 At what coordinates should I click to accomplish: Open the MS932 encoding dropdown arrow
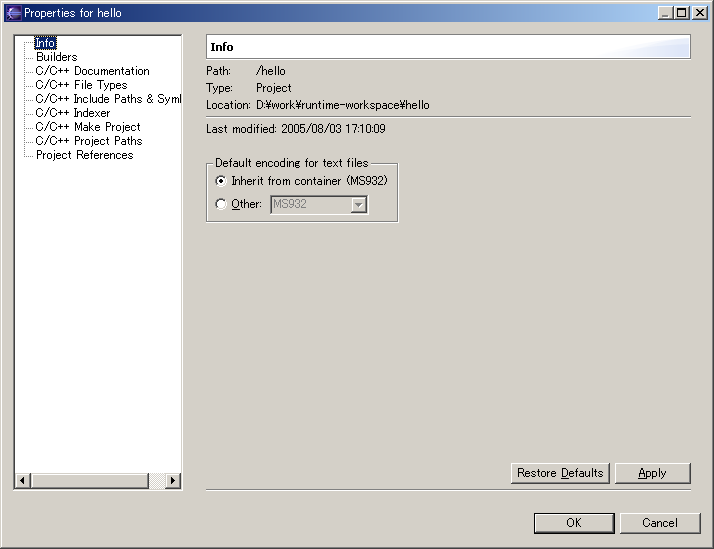359,205
